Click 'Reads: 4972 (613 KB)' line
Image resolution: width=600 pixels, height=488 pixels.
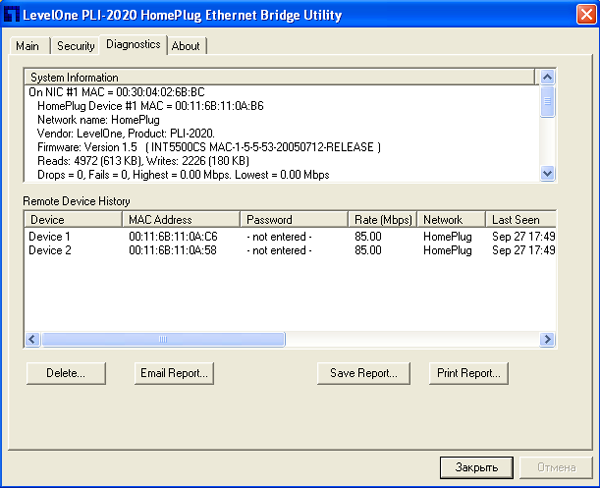tap(143, 161)
